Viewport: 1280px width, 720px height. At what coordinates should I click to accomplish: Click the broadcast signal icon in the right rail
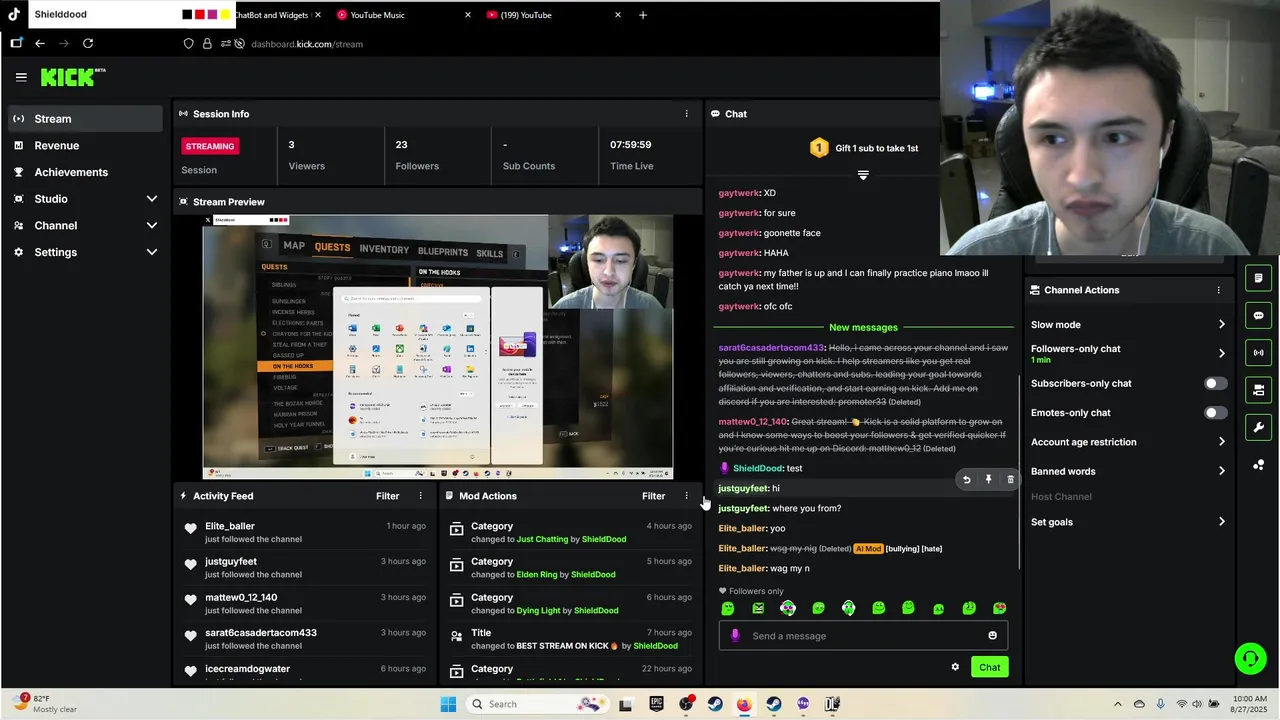[x=1258, y=352]
